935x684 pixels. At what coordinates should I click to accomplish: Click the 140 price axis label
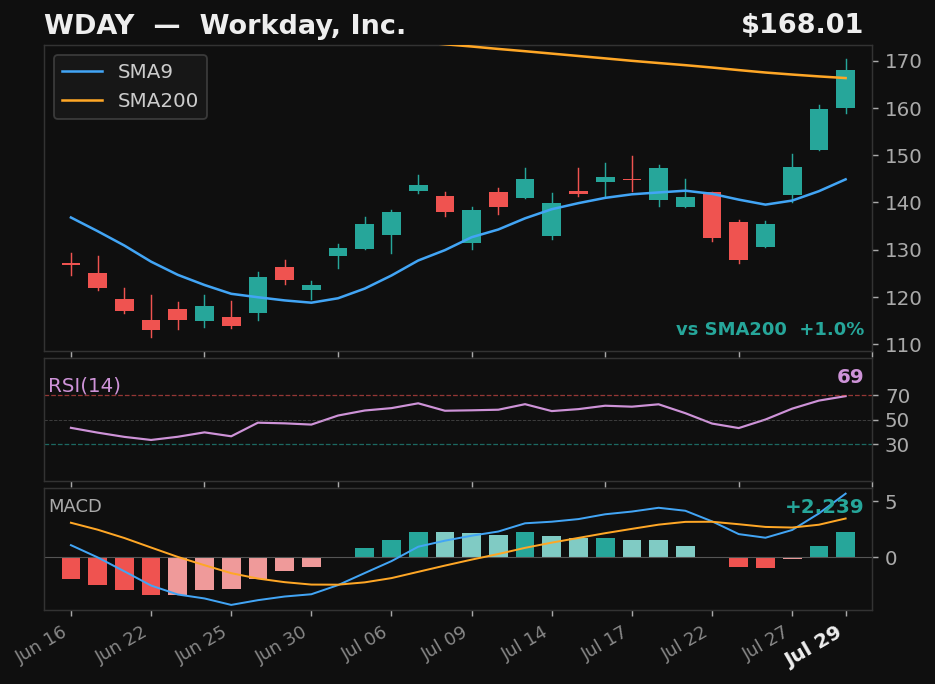click(x=903, y=203)
